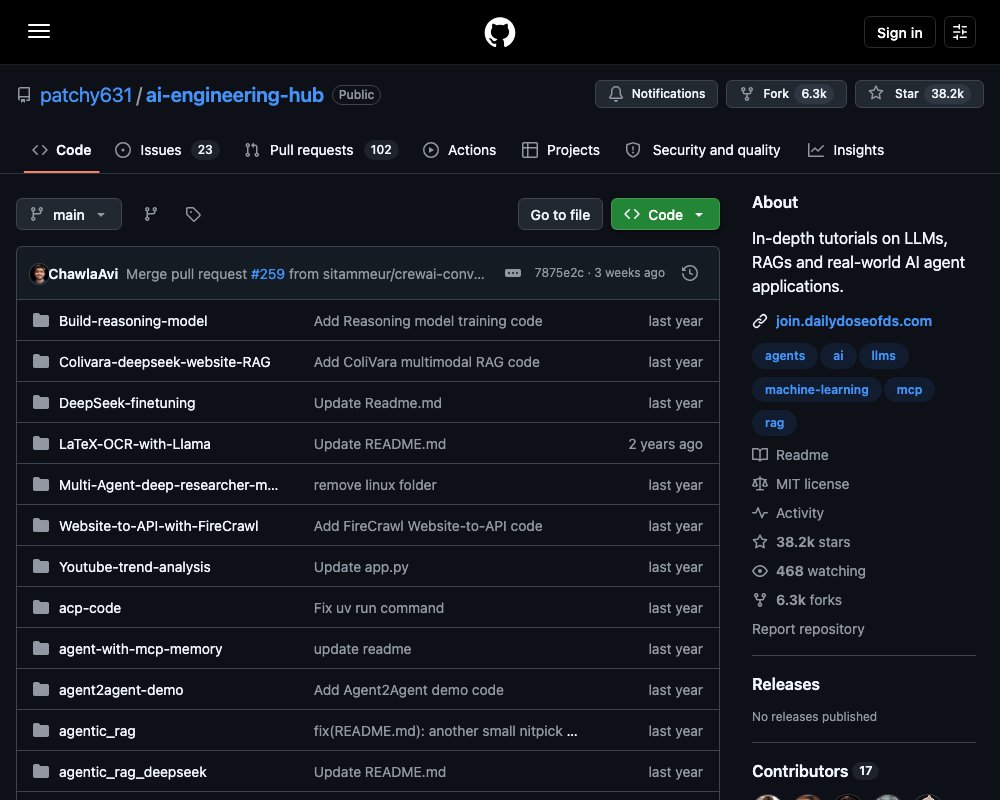Open agentic_rag folder
The image size is (1000, 800).
coord(97,731)
